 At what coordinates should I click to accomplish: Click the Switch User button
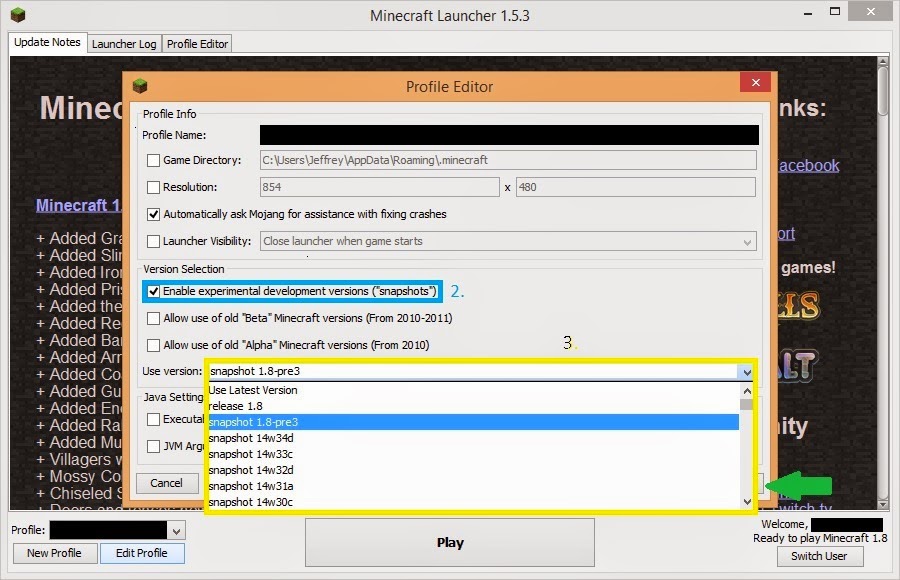pos(820,556)
